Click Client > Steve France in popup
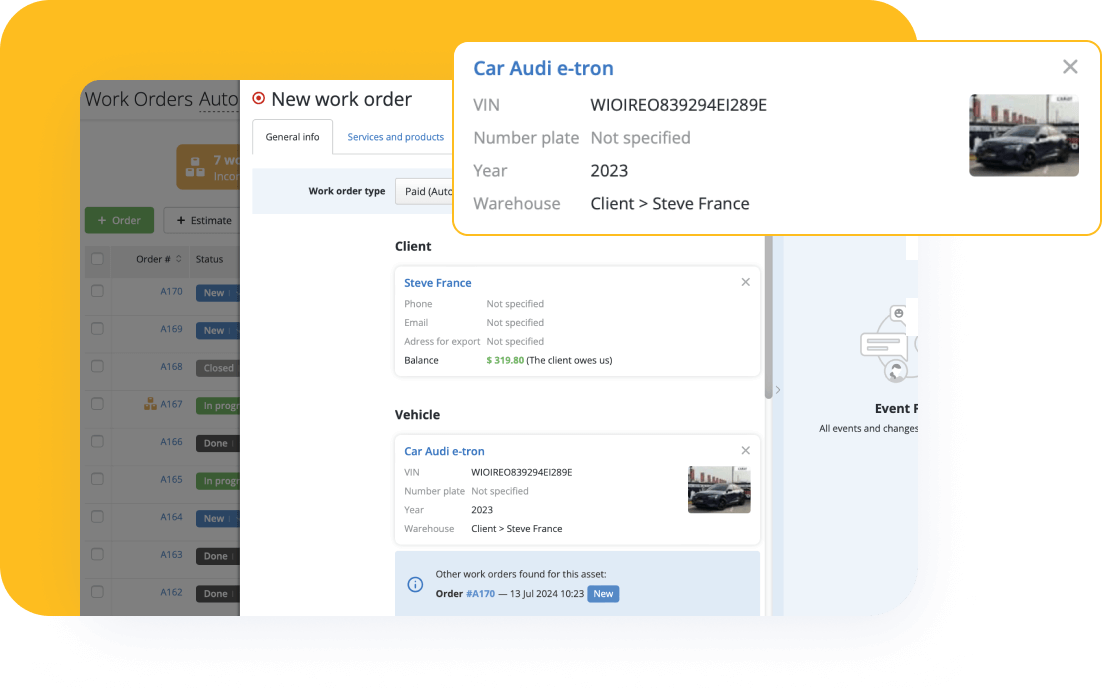The width and height of the screenshot is (1102, 688). pos(670,204)
